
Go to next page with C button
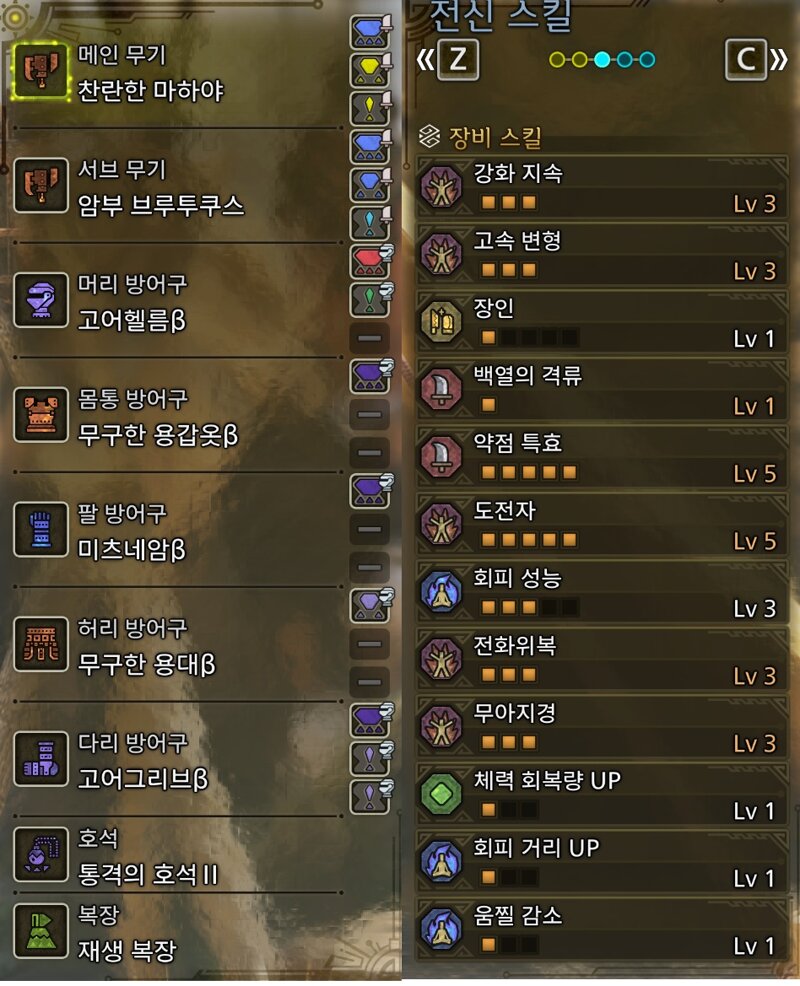coord(746,60)
